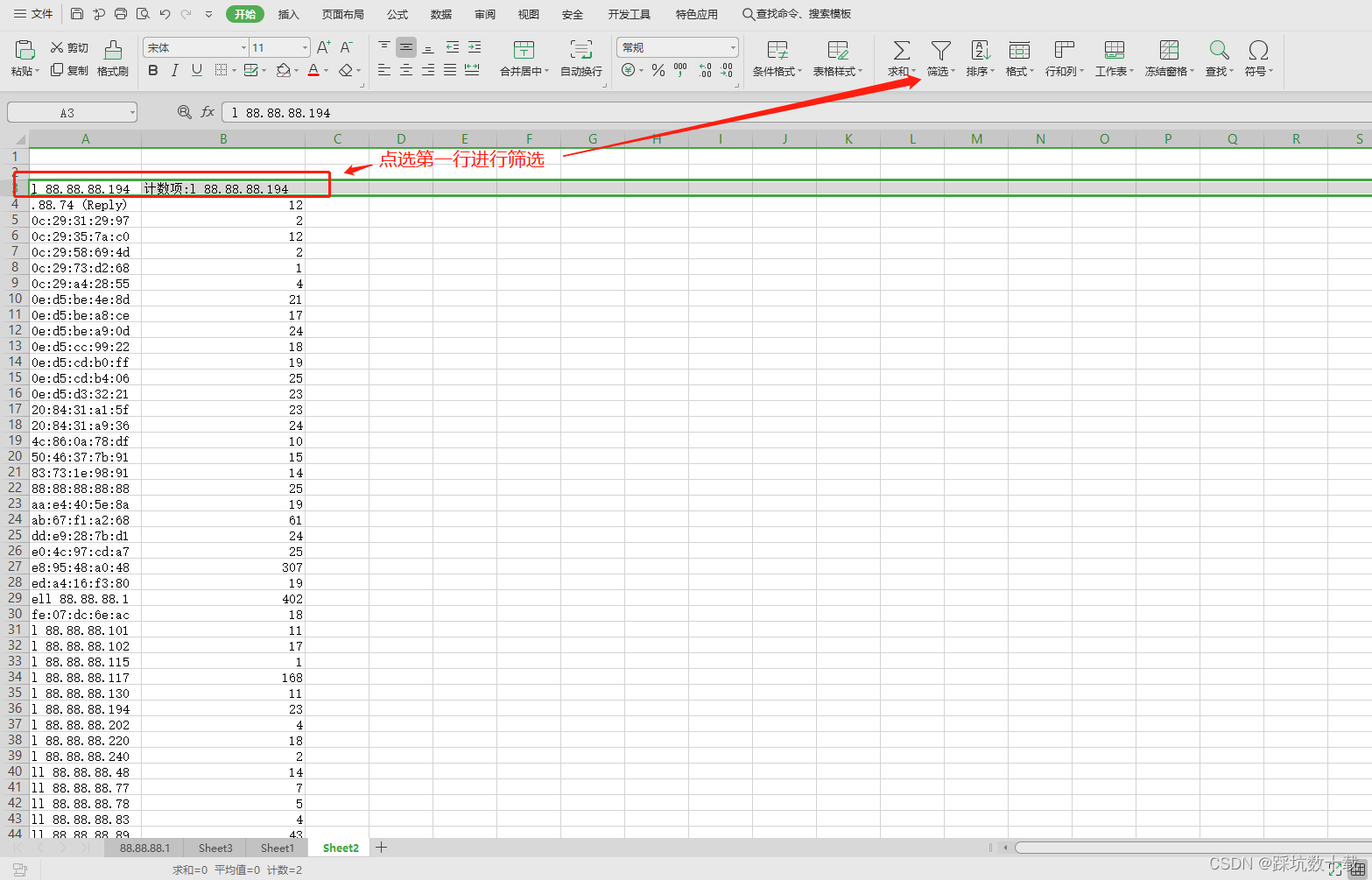Screen dimensions: 1372x880
Task: Open the currency format dropdown arrow
Action: (x=641, y=70)
